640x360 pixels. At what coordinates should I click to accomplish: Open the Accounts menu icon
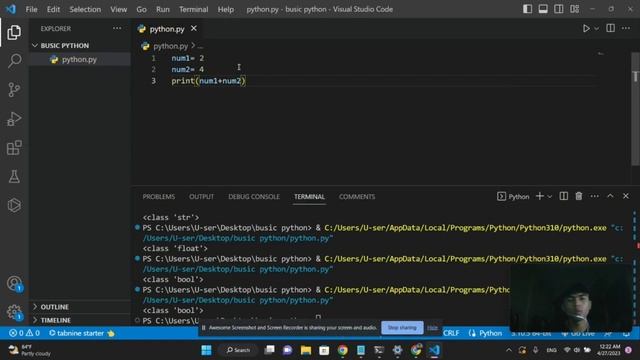point(14,283)
